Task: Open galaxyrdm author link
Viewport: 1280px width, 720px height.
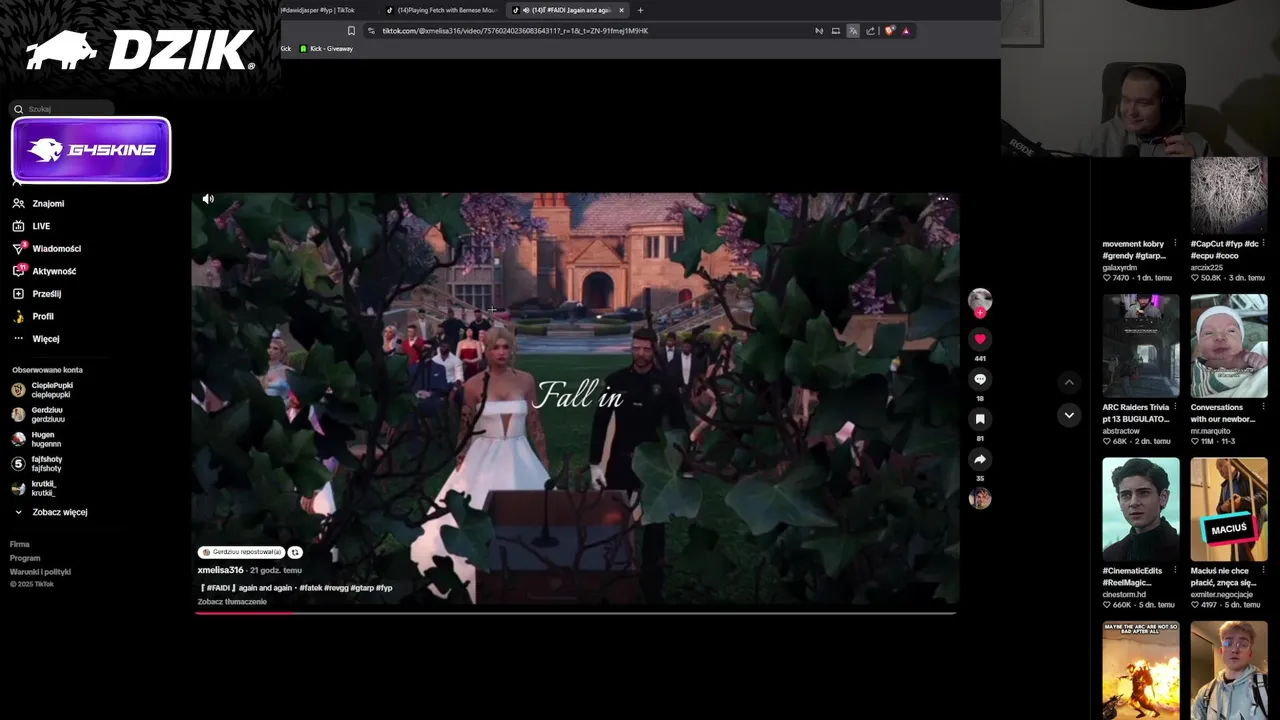Action: coord(1120,267)
